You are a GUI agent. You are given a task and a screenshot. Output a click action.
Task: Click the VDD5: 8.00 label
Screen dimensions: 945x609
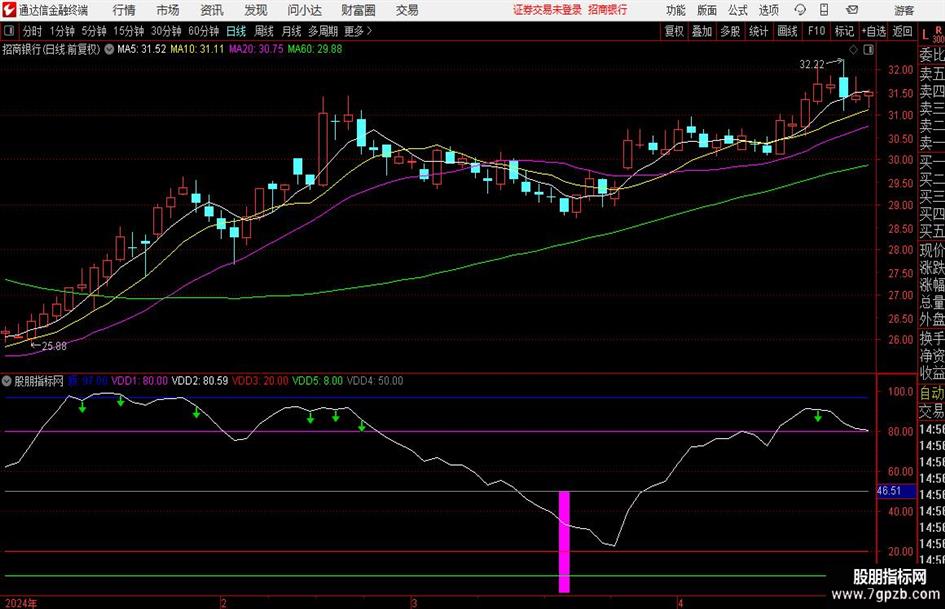pyautogui.click(x=318, y=381)
